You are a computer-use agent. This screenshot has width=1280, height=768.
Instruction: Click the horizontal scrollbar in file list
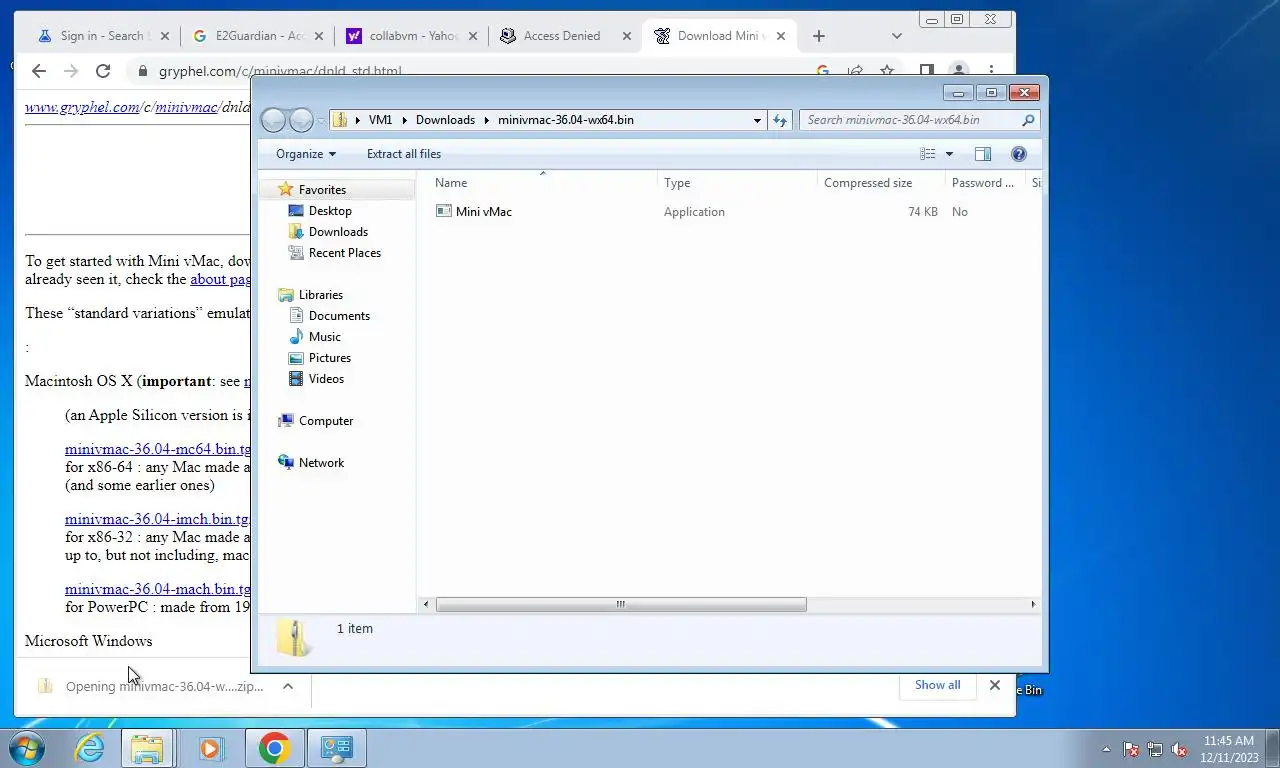[x=621, y=604]
